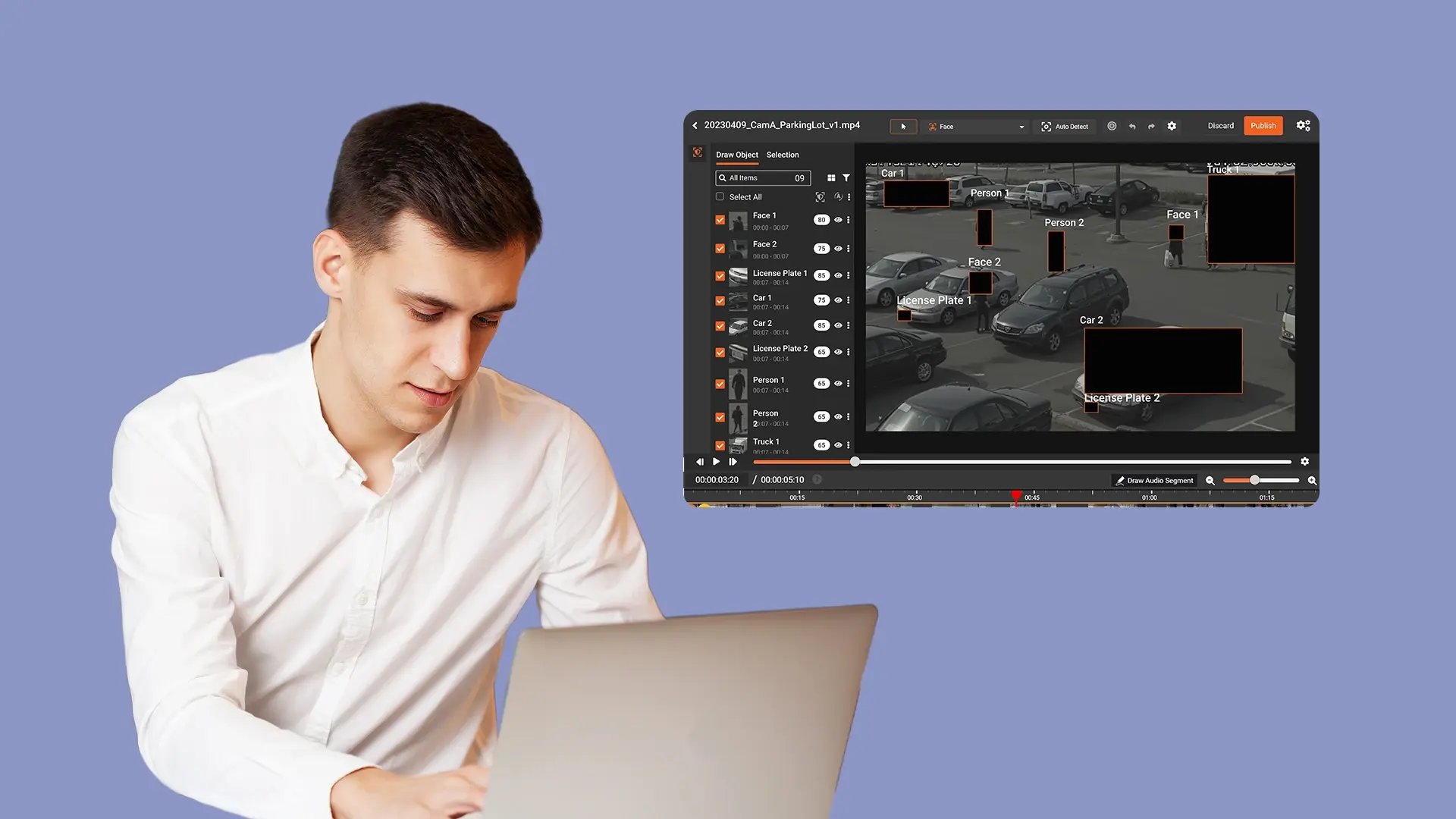Open the three-dot menu for License Plate 1
The image size is (1456, 819).
pos(849,275)
